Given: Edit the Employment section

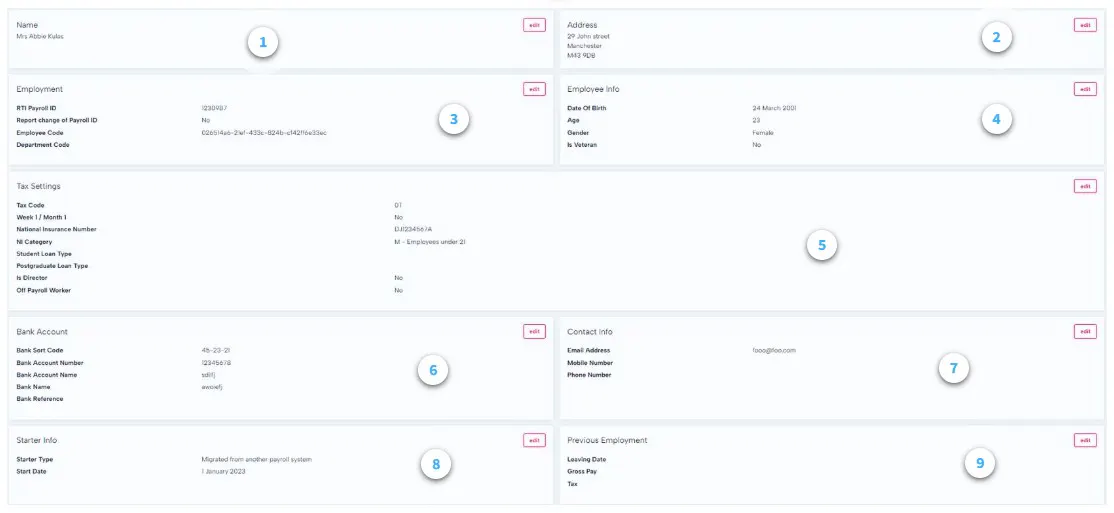Looking at the screenshot, I should click(534, 89).
